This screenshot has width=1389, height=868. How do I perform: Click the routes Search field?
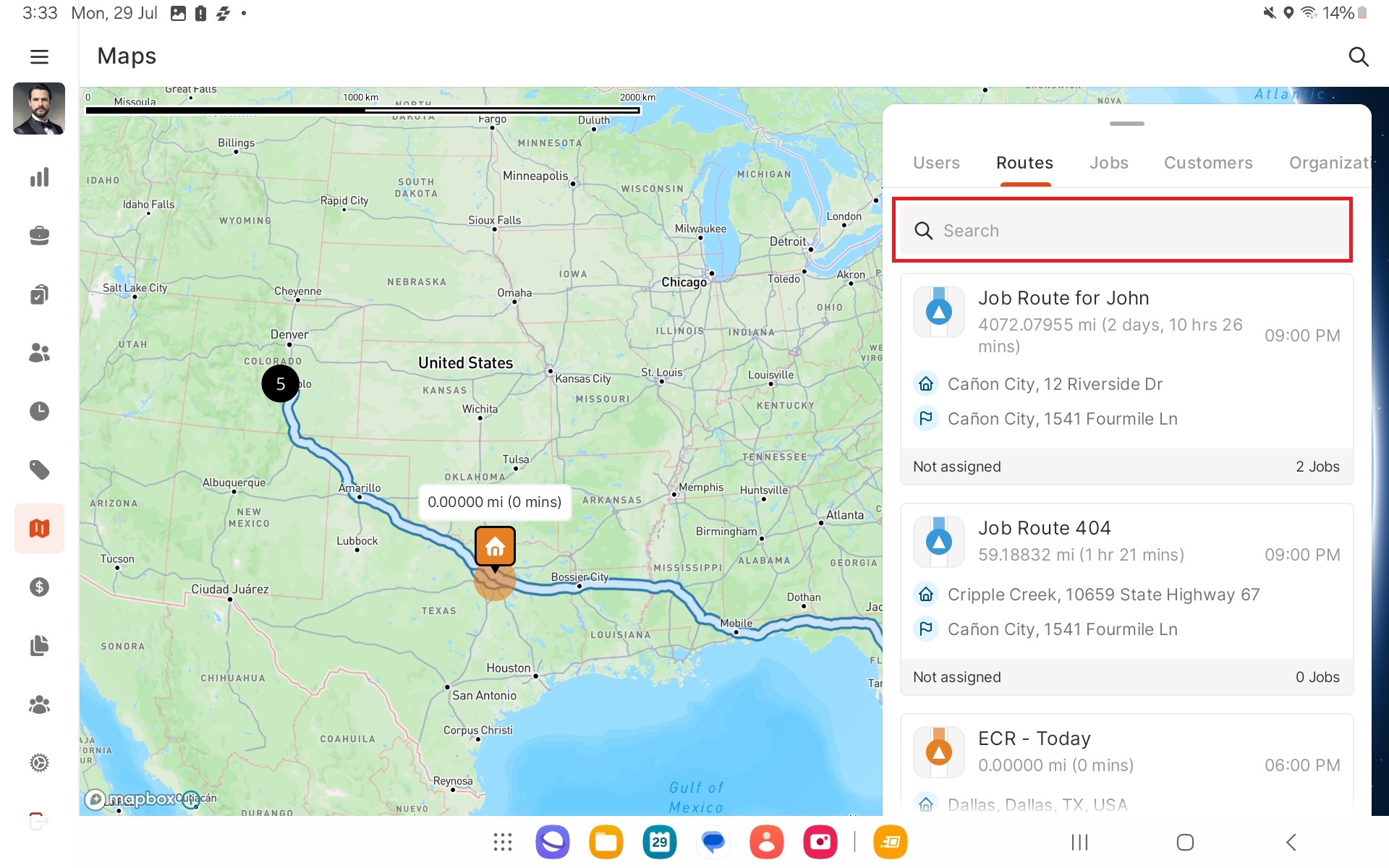coord(1122,231)
